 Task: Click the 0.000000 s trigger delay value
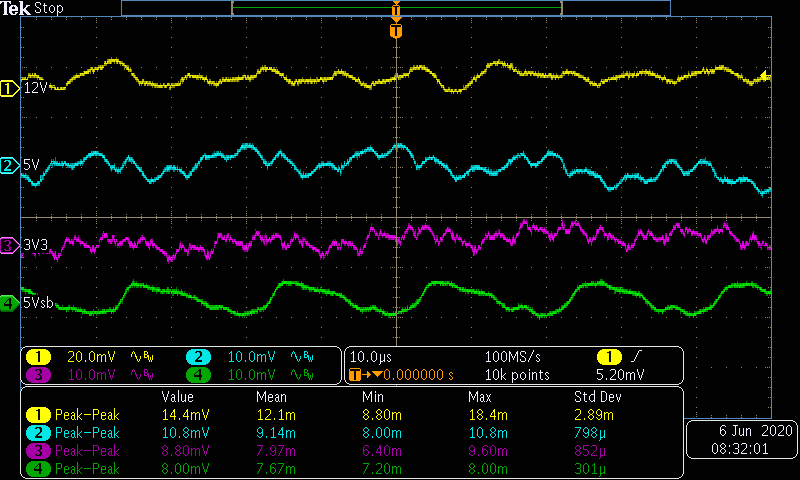(x=418, y=375)
